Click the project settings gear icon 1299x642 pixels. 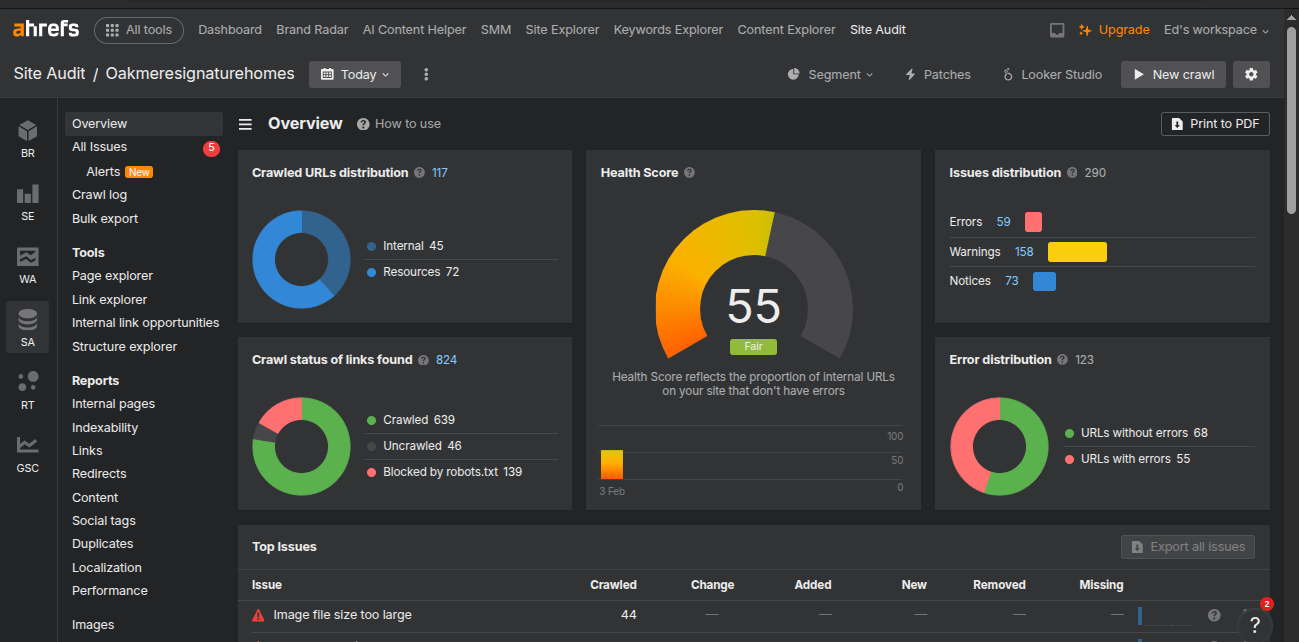pyautogui.click(x=1251, y=74)
